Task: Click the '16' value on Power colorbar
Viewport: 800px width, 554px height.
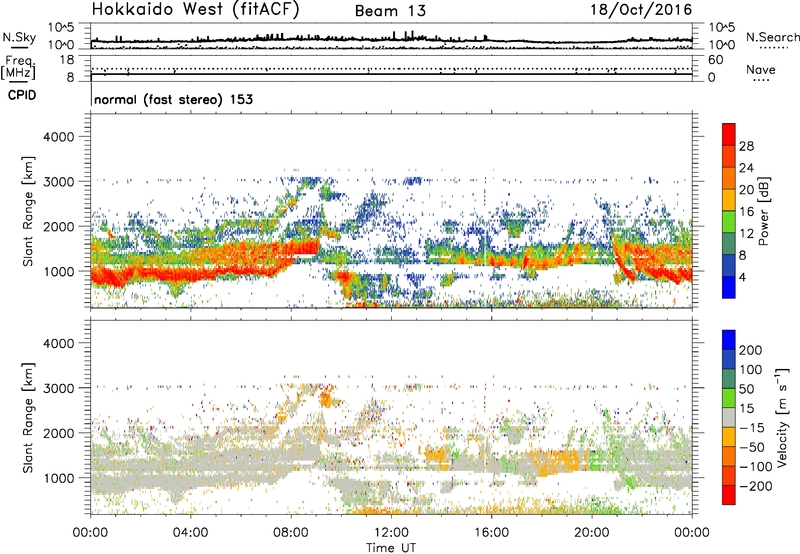Action: pyautogui.click(x=746, y=212)
